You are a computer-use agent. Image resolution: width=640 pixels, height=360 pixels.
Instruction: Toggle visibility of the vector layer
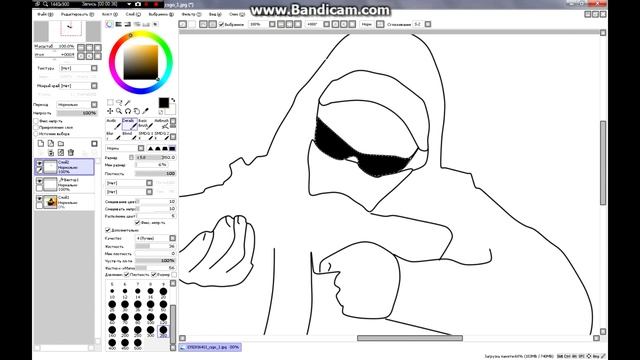click(40, 181)
